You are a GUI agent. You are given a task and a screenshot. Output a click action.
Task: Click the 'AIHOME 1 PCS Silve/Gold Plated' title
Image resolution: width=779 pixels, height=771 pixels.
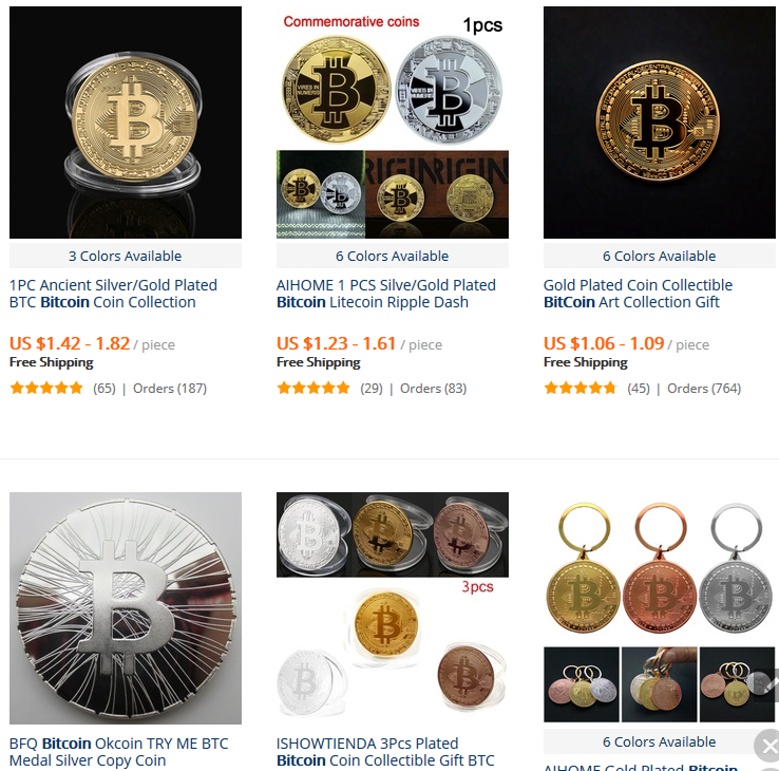(386, 294)
